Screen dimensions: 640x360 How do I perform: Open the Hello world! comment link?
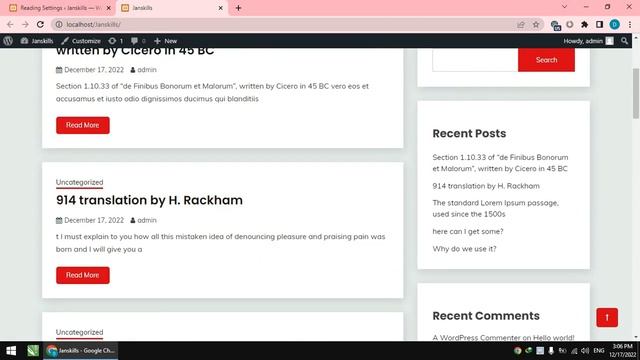pyautogui.click(x=553, y=338)
